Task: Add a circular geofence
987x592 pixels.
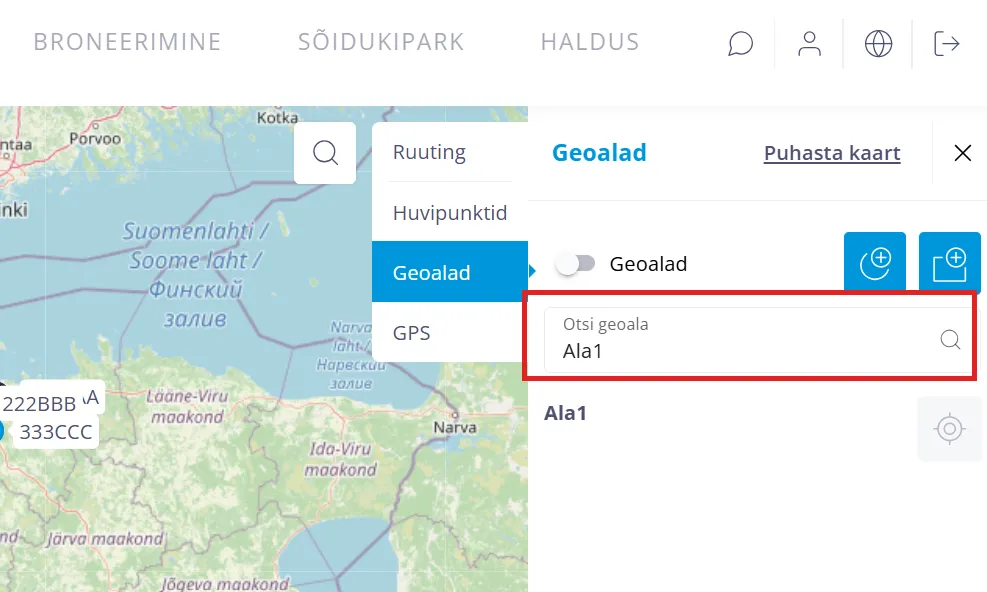Action: click(x=875, y=263)
